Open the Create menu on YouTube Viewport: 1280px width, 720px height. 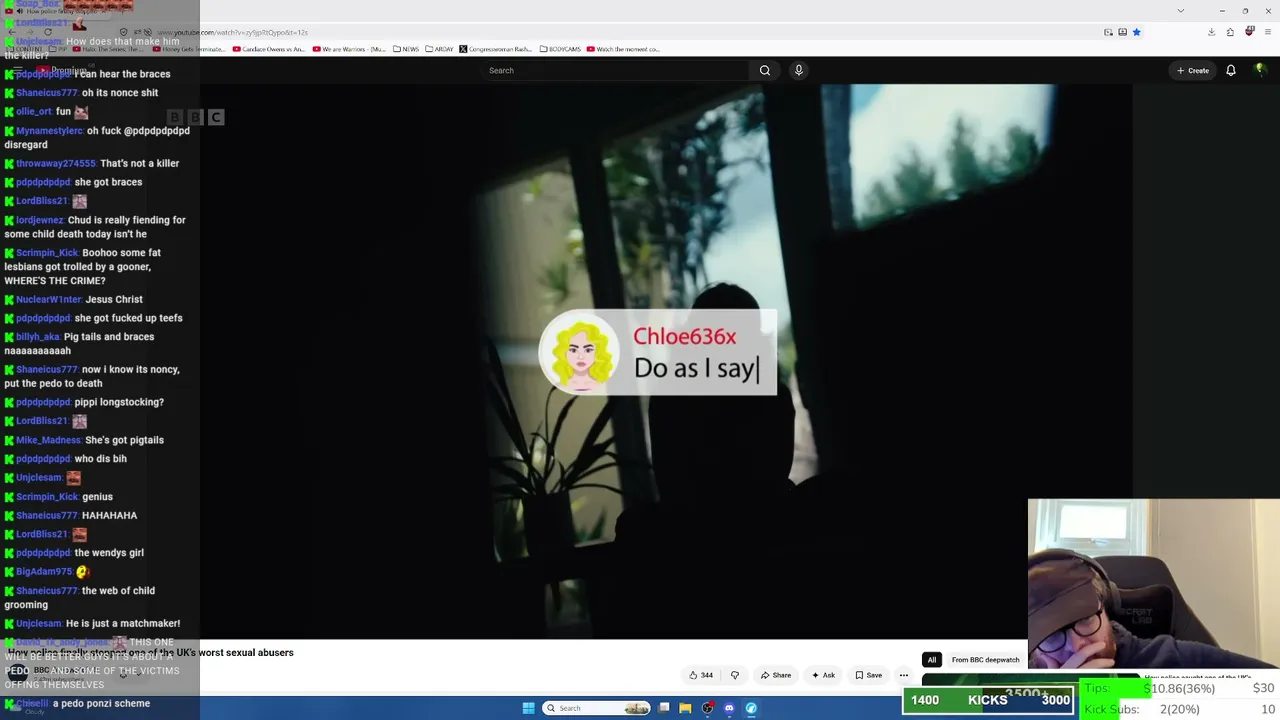coord(1193,70)
